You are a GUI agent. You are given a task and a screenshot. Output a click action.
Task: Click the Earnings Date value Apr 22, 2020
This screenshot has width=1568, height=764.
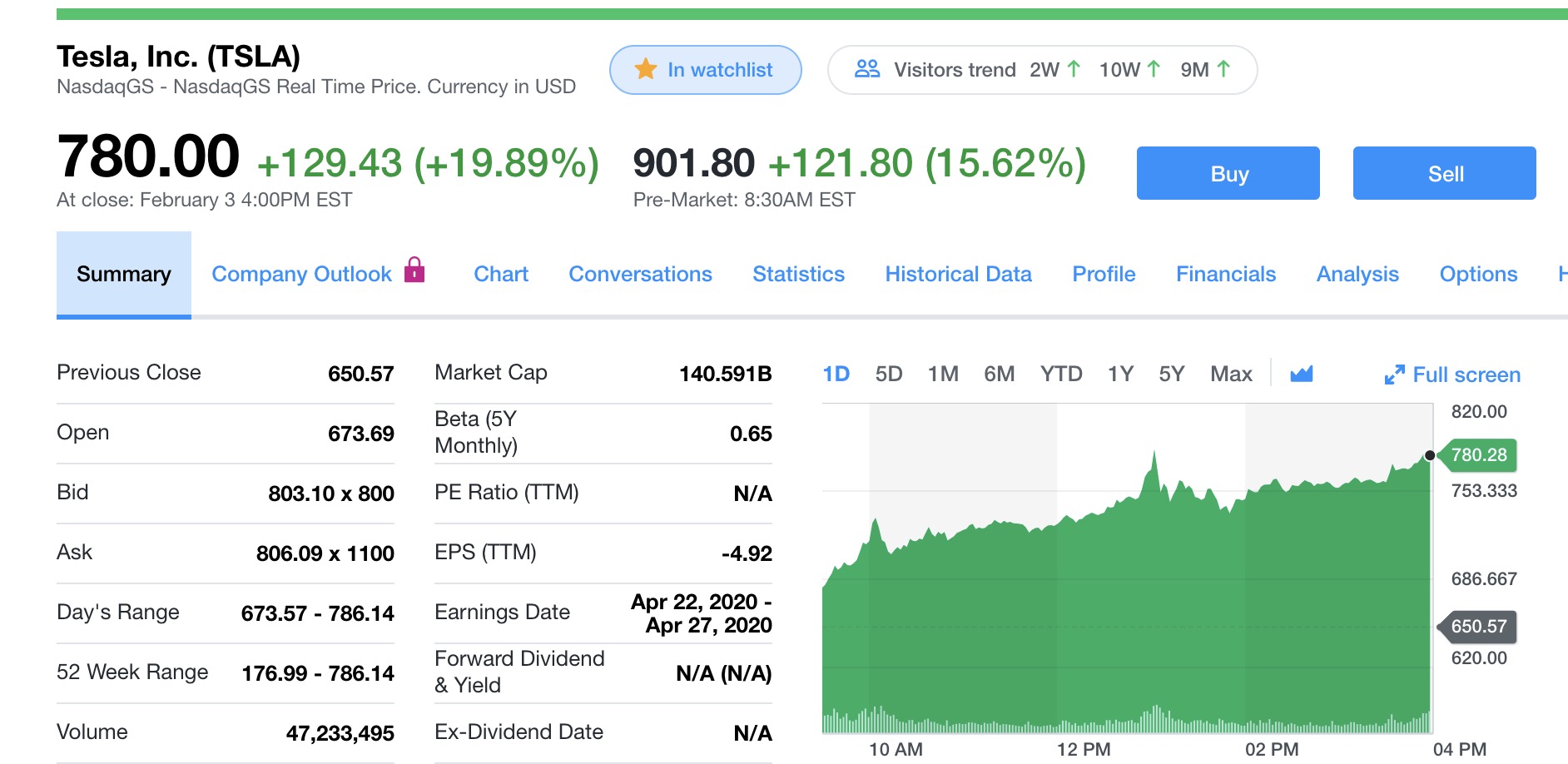click(702, 613)
